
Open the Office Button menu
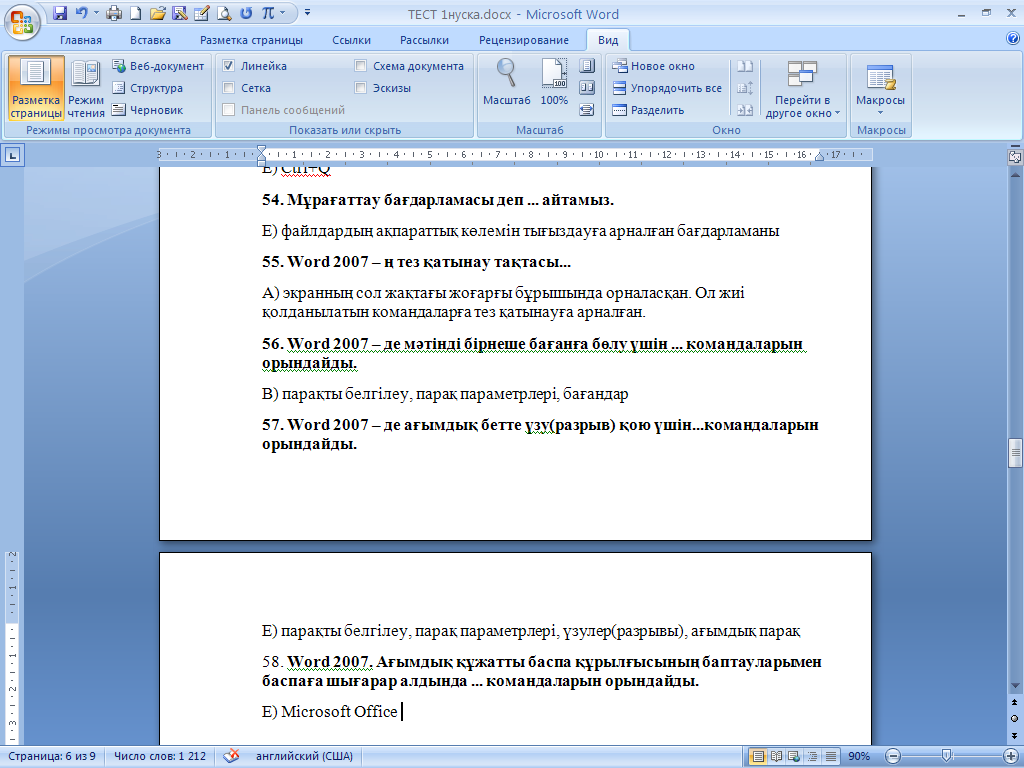22,21
